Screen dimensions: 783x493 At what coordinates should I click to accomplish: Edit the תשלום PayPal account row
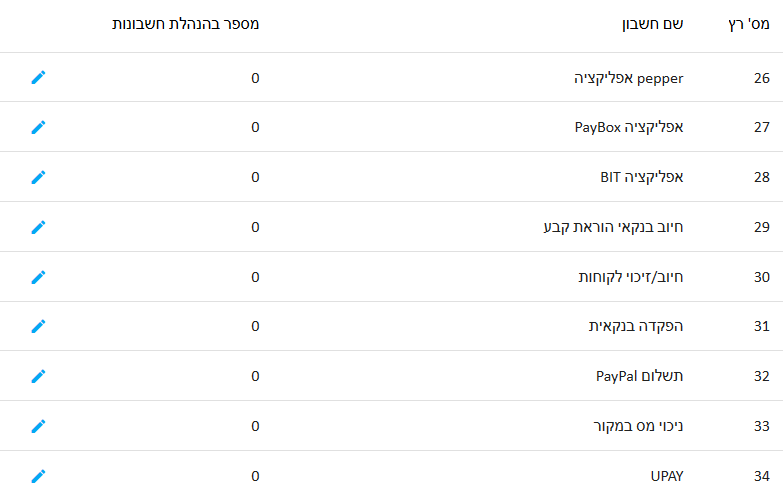[x=38, y=376]
